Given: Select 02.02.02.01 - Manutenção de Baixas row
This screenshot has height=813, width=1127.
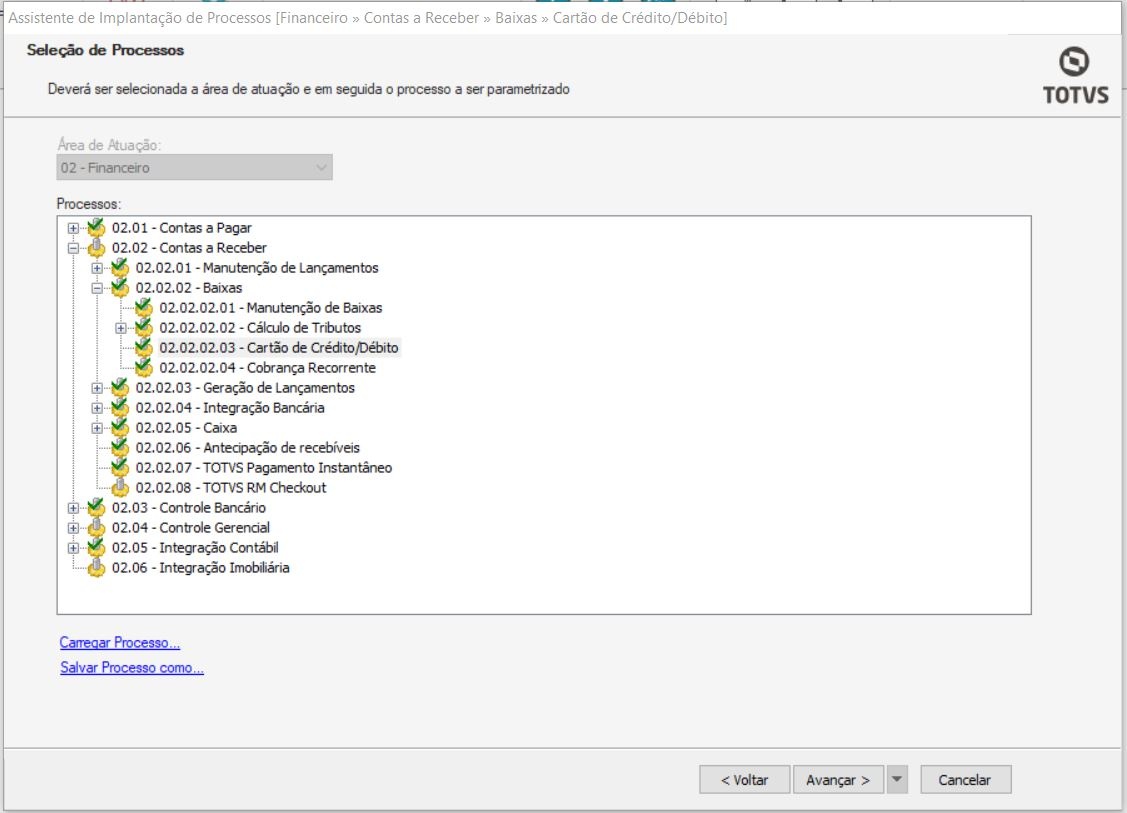Looking at the screenshot, I should 270,308.
